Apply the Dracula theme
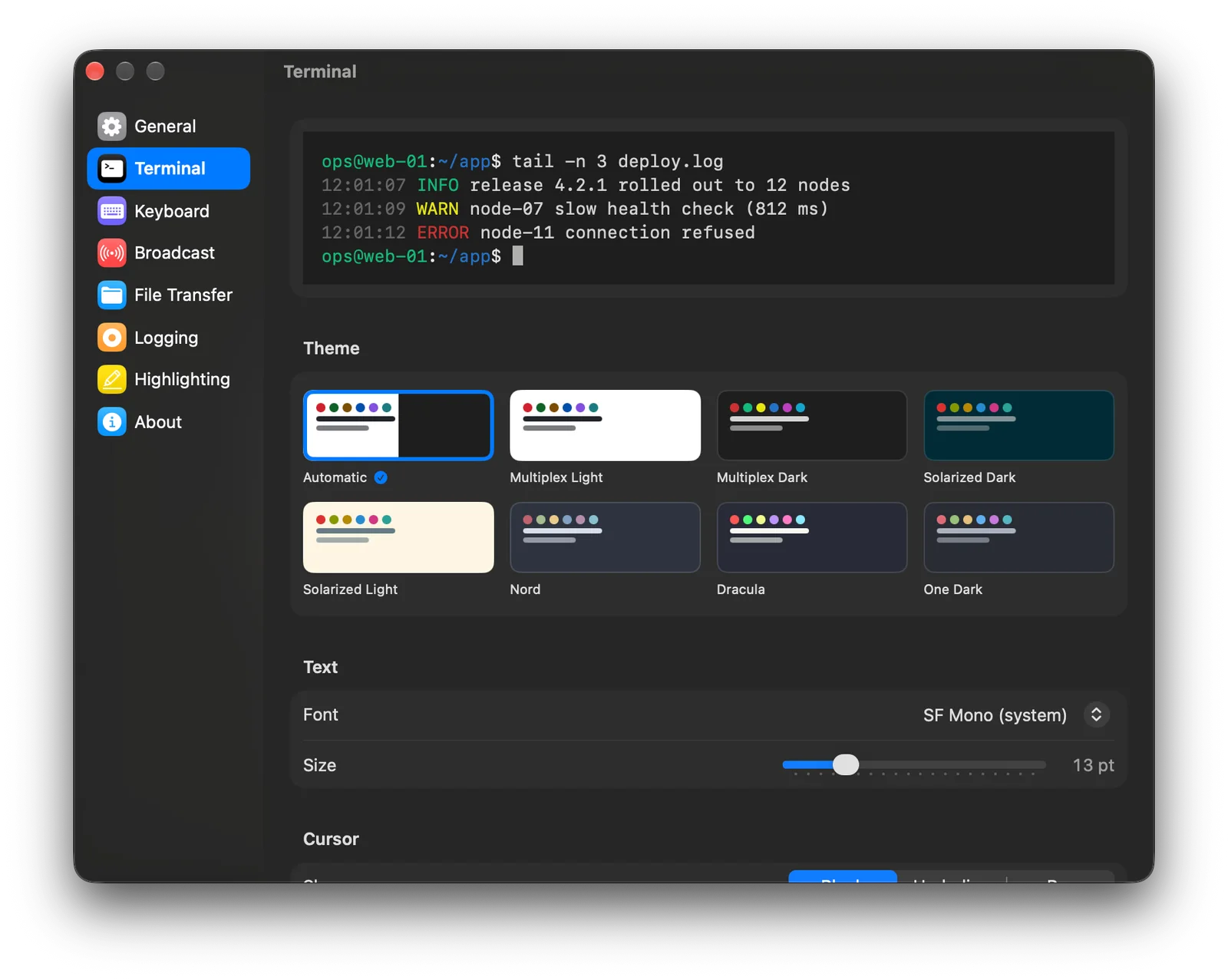 pyautogui.click(x=812, y=537)
